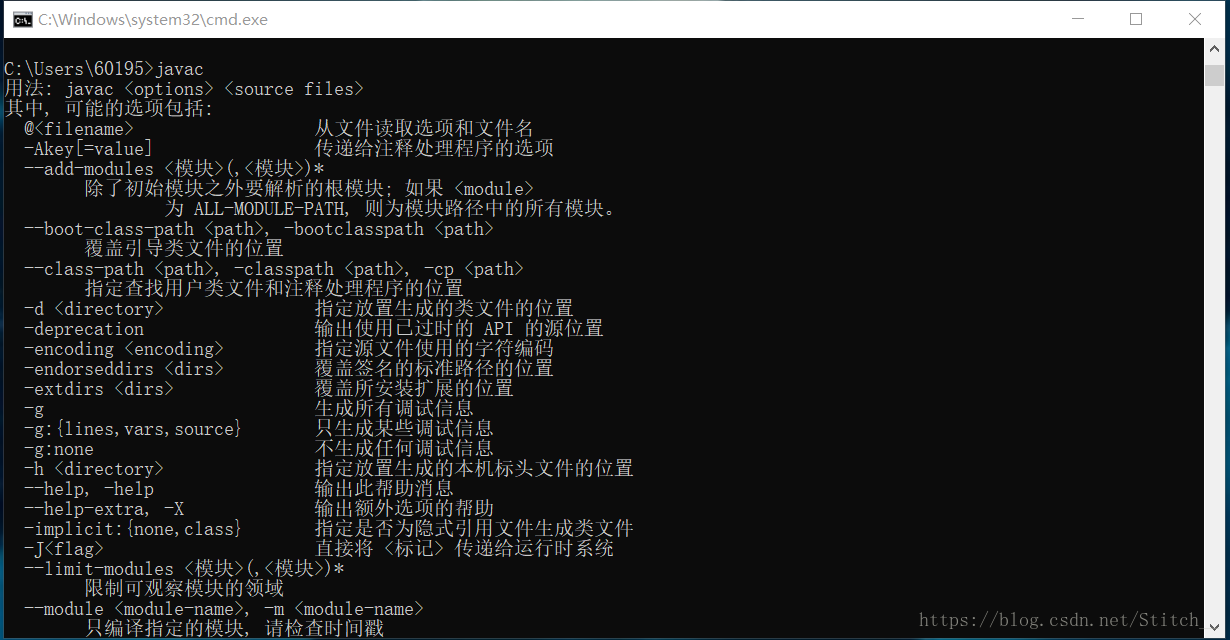Click the -deprecation option text
The height and width of the screenshot is (640, 1230).
(x=84, y=329)
